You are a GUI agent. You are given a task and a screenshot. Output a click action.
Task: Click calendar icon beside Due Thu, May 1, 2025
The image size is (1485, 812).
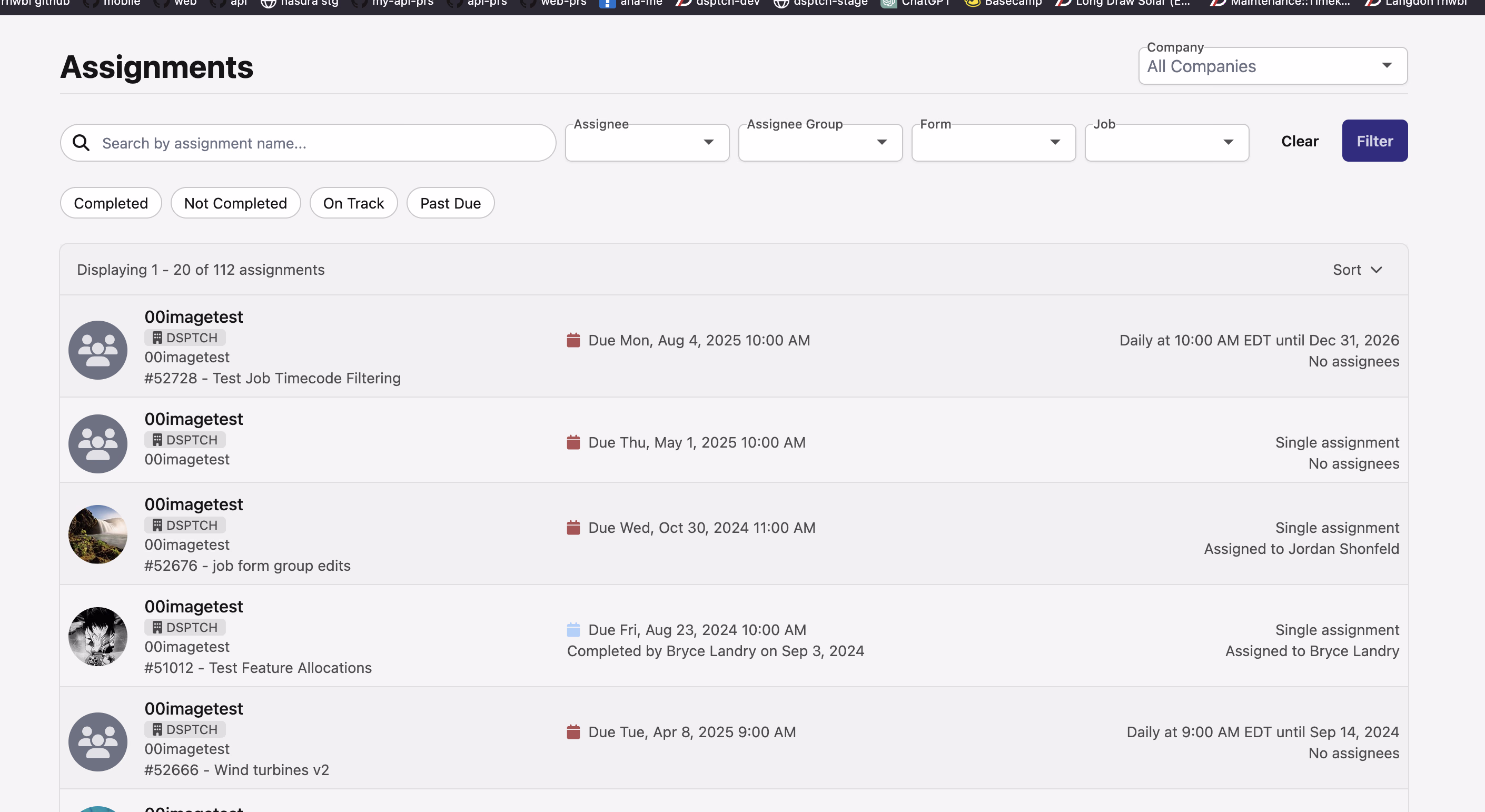point(573,442)
